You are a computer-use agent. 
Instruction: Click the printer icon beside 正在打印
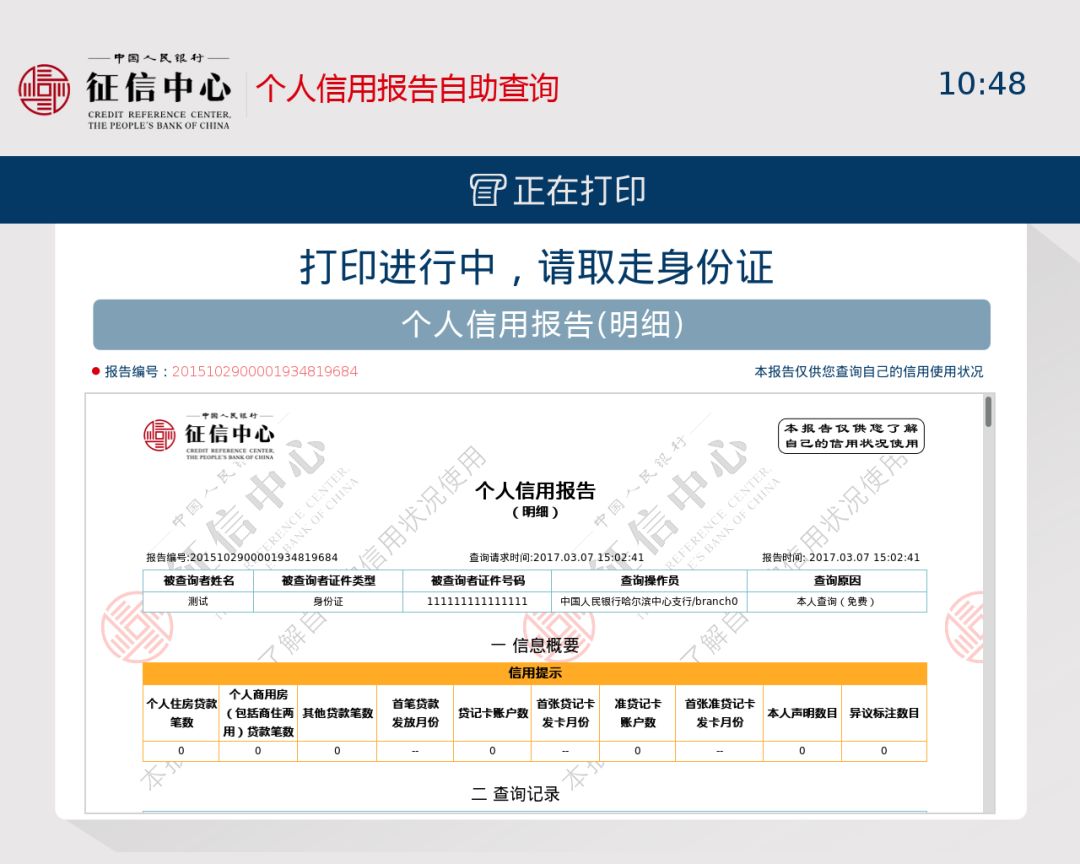487,190
